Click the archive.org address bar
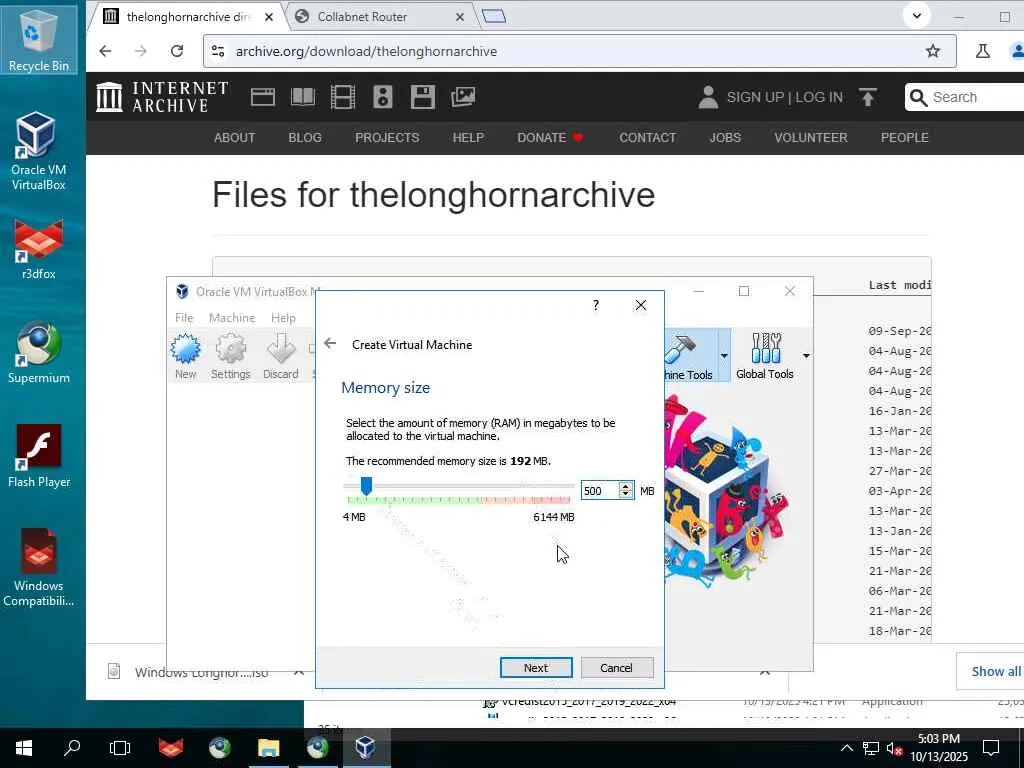Viewport: 1024px width, 768px height. tap(579, 51)
